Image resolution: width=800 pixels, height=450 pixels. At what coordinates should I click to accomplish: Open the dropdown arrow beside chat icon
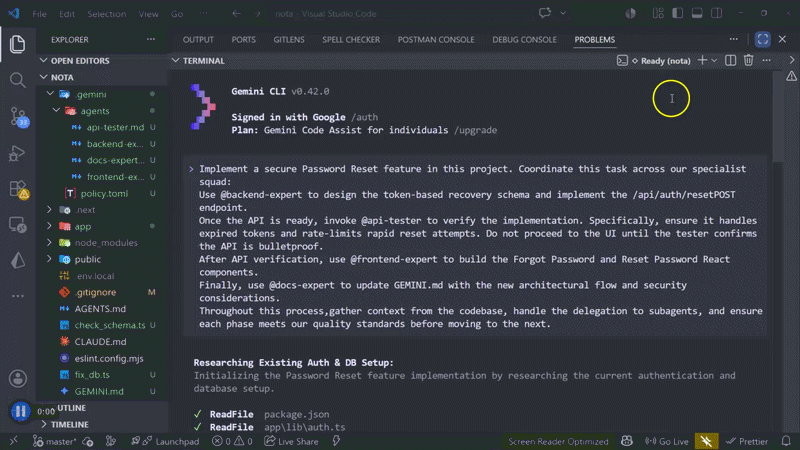point(563,13)
